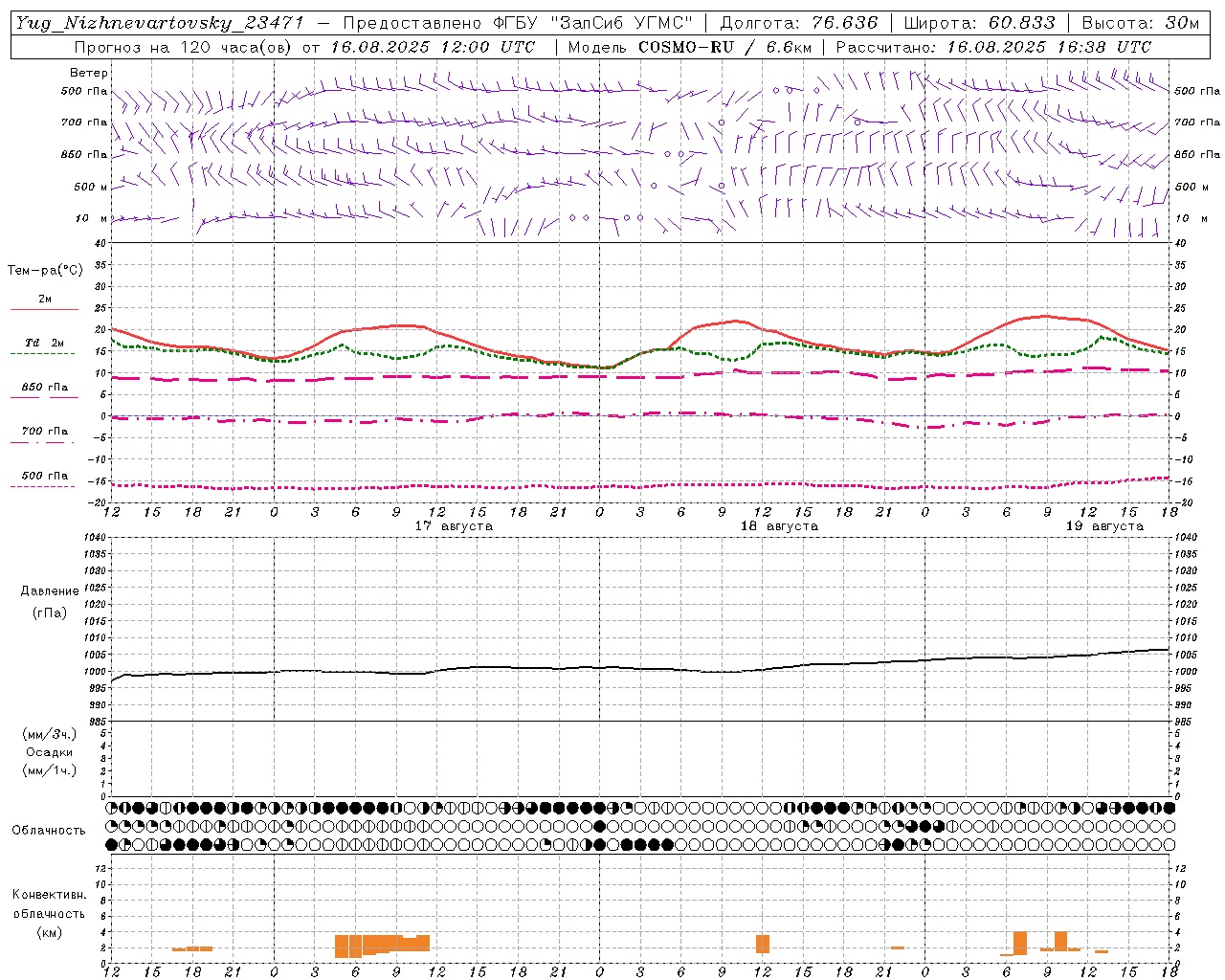1225x980 pixels.
Task: Select the Облачность row label
Action: click(49, 830)
